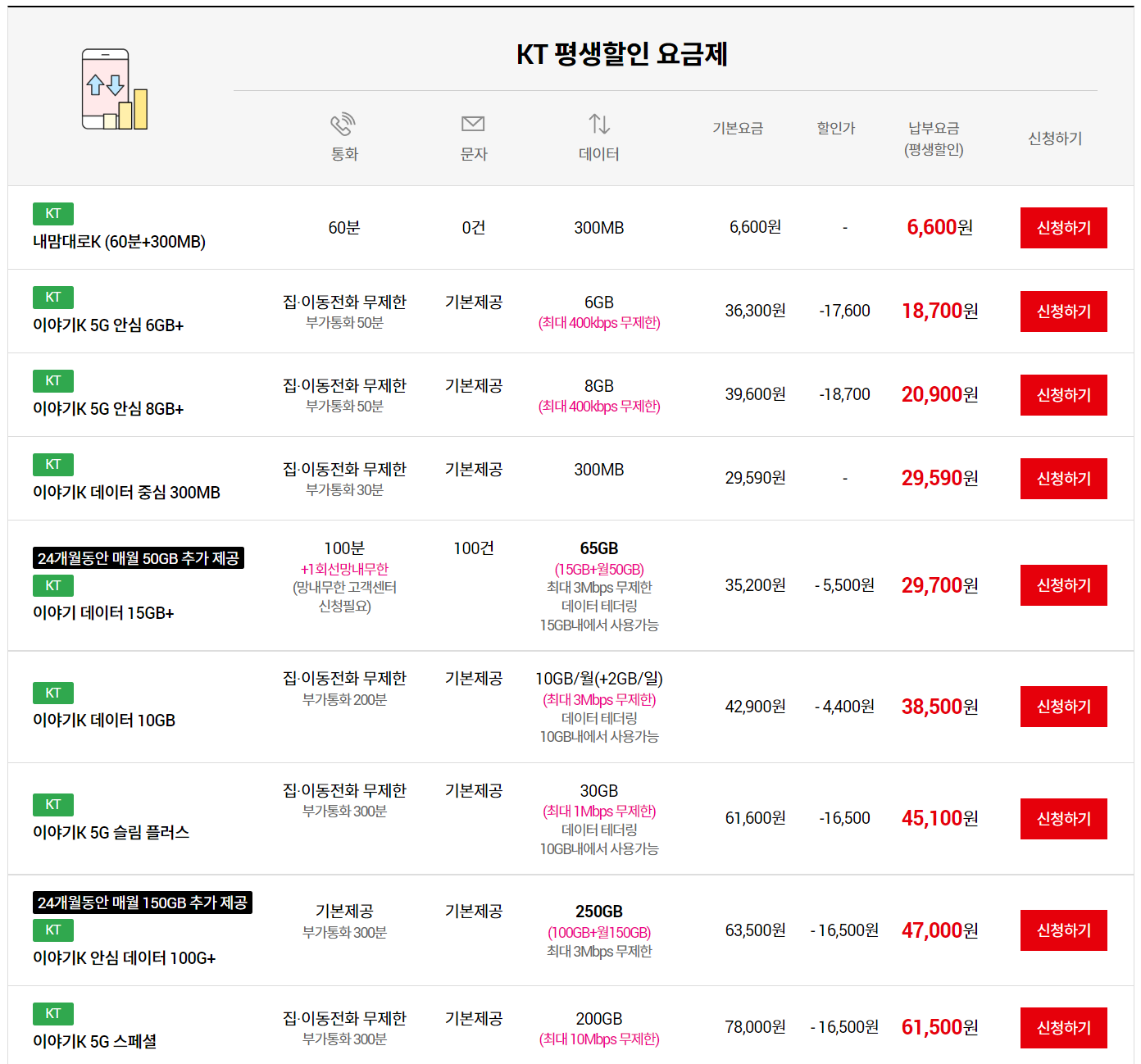1141x1064 pixels.
Task: Click KT badge above 이야기K 데이터 10GB
Action: pos(53,693)
